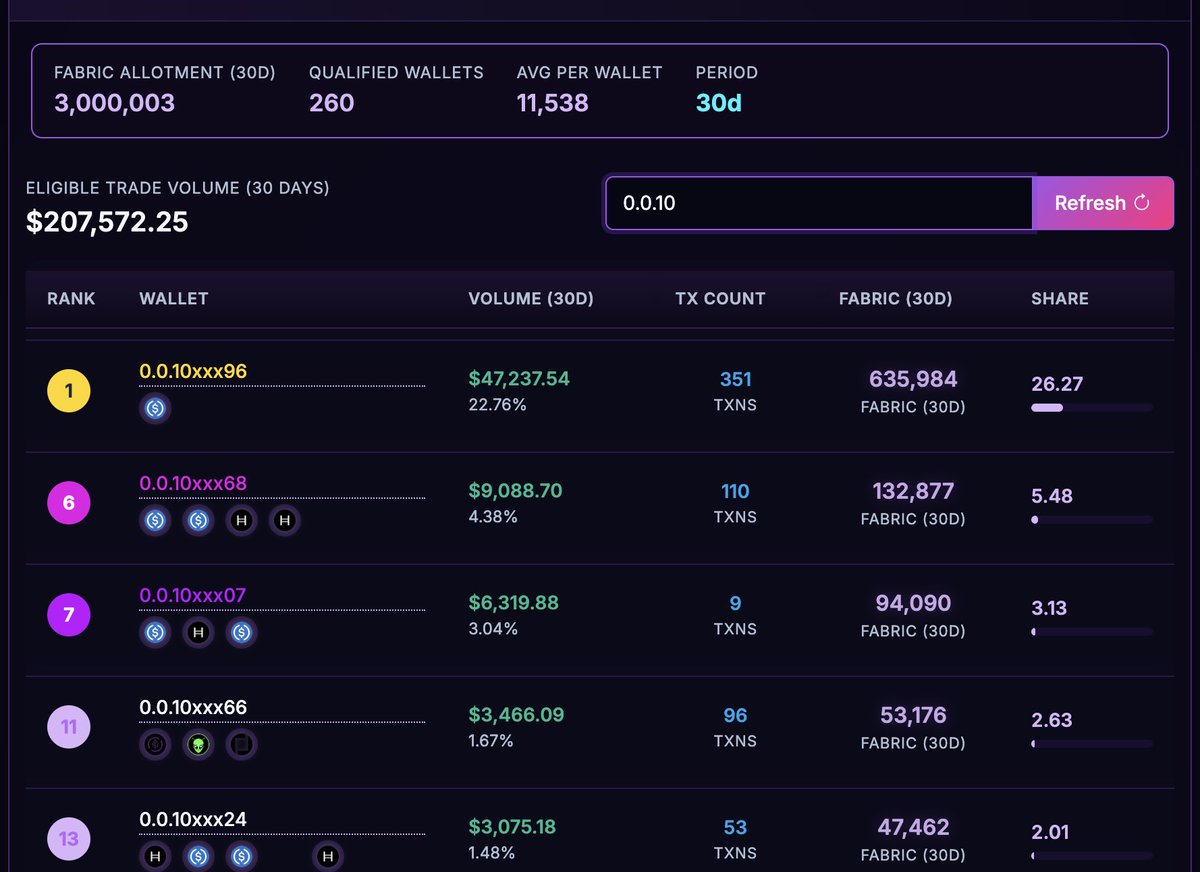Sort by the WALLET column header
The height and width of the screenshot is (872, 1200).
click(174, 298)
